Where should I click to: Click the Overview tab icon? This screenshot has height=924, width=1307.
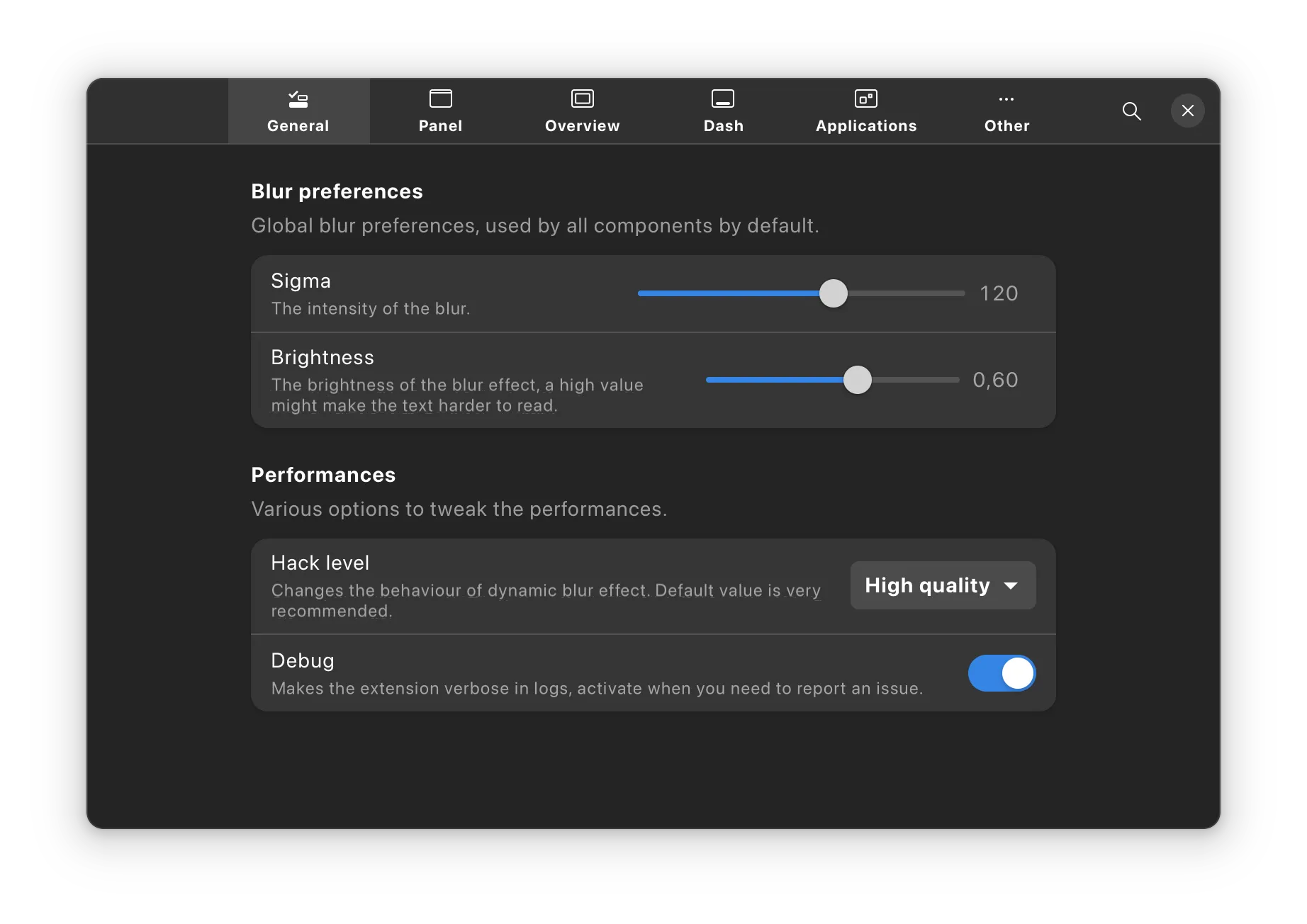click(x=582, y=98)
